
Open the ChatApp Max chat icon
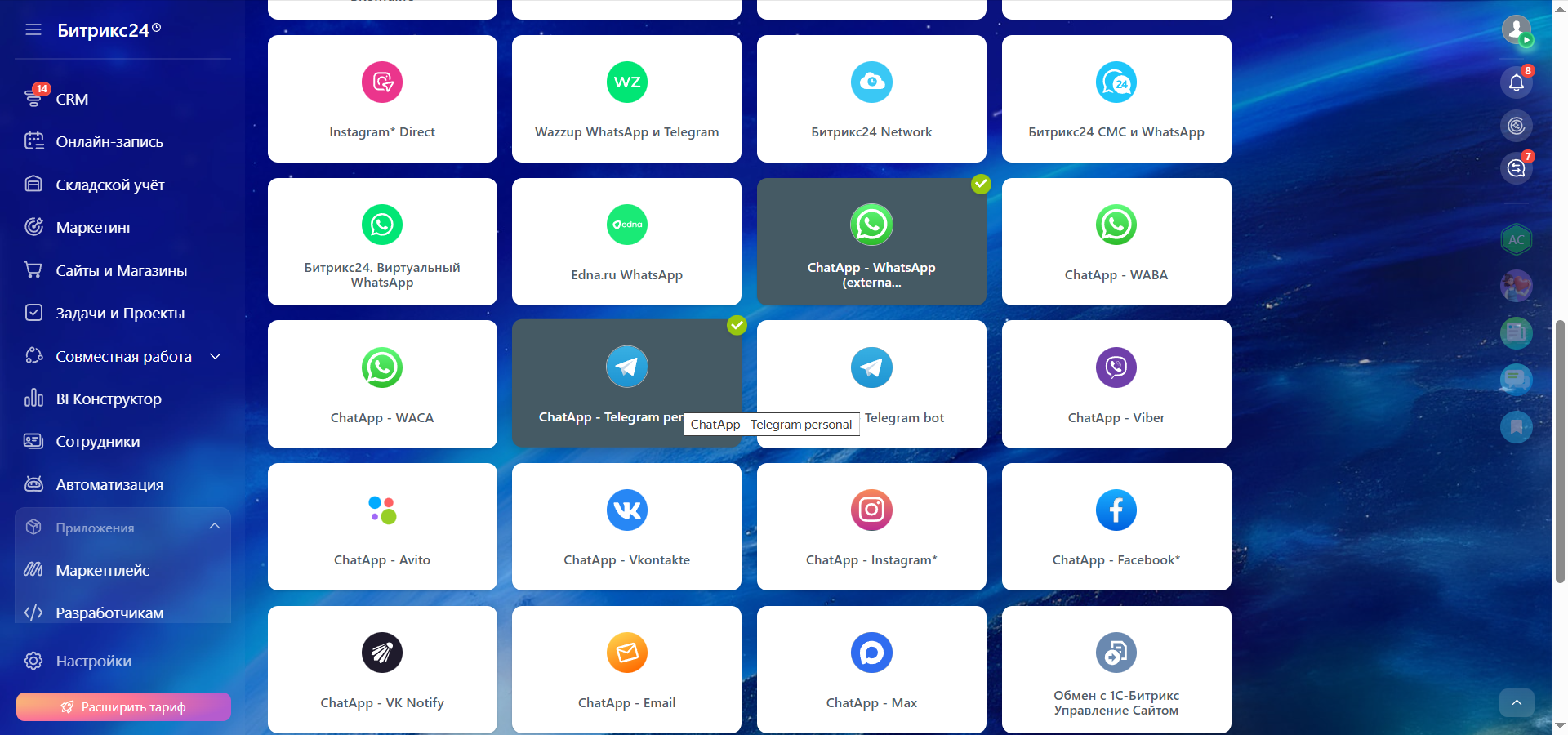(x=871, y=653)
